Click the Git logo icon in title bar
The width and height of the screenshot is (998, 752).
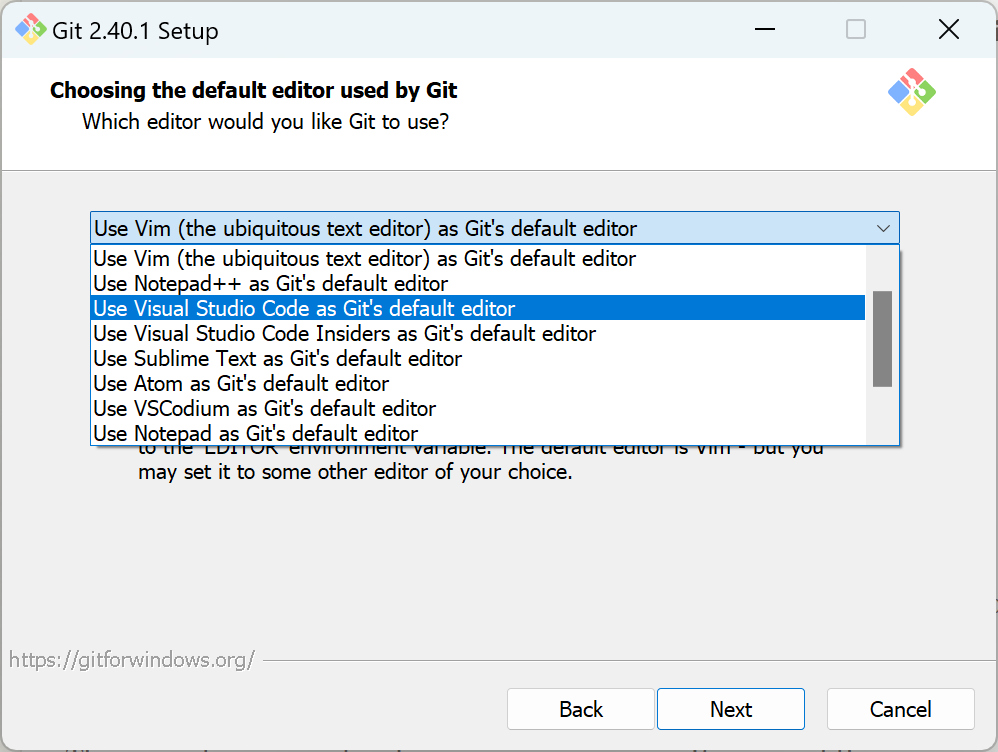pos(31,29)
